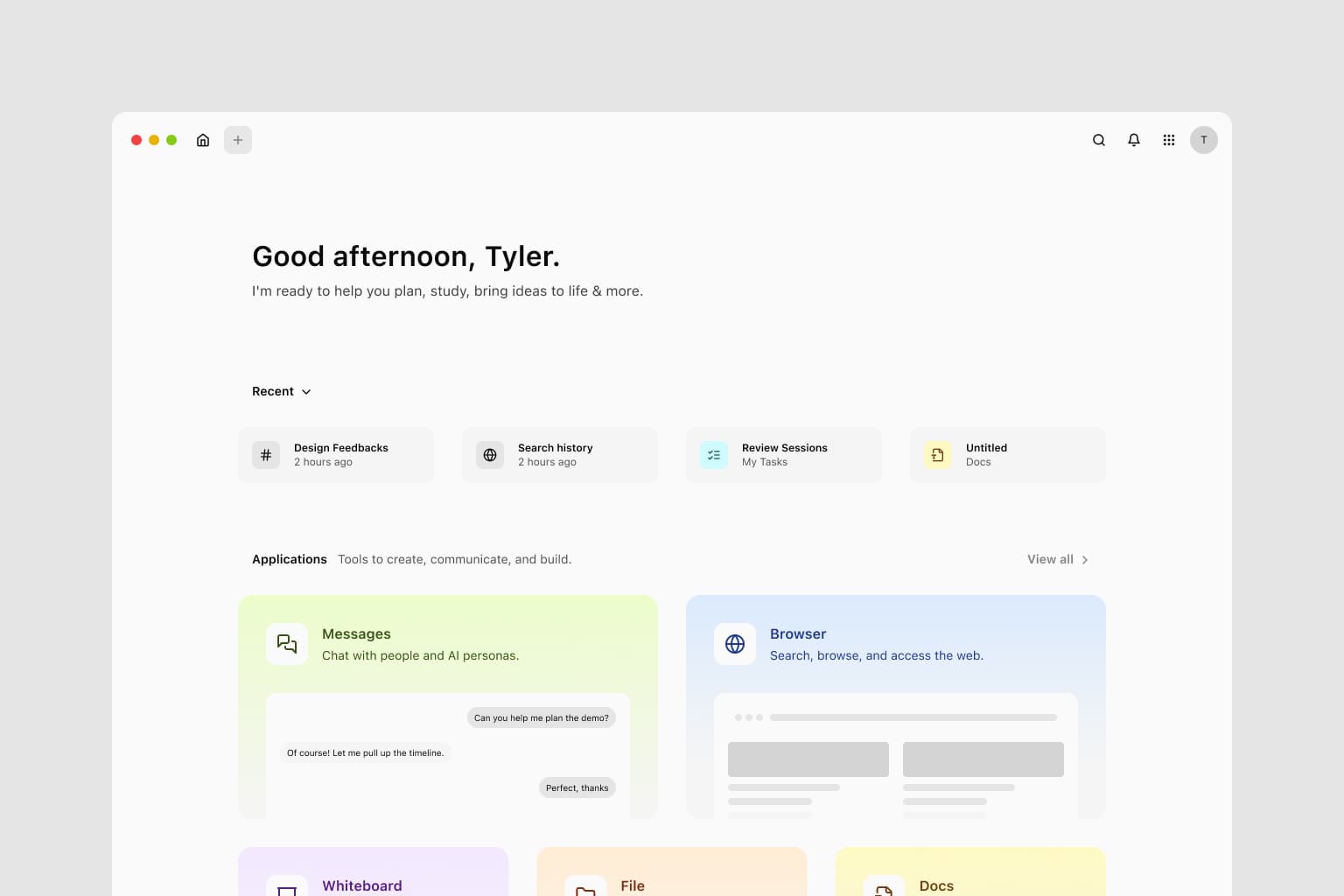1344x896 pixels.
Task: Open the File application card
Action: coord(672,875)
